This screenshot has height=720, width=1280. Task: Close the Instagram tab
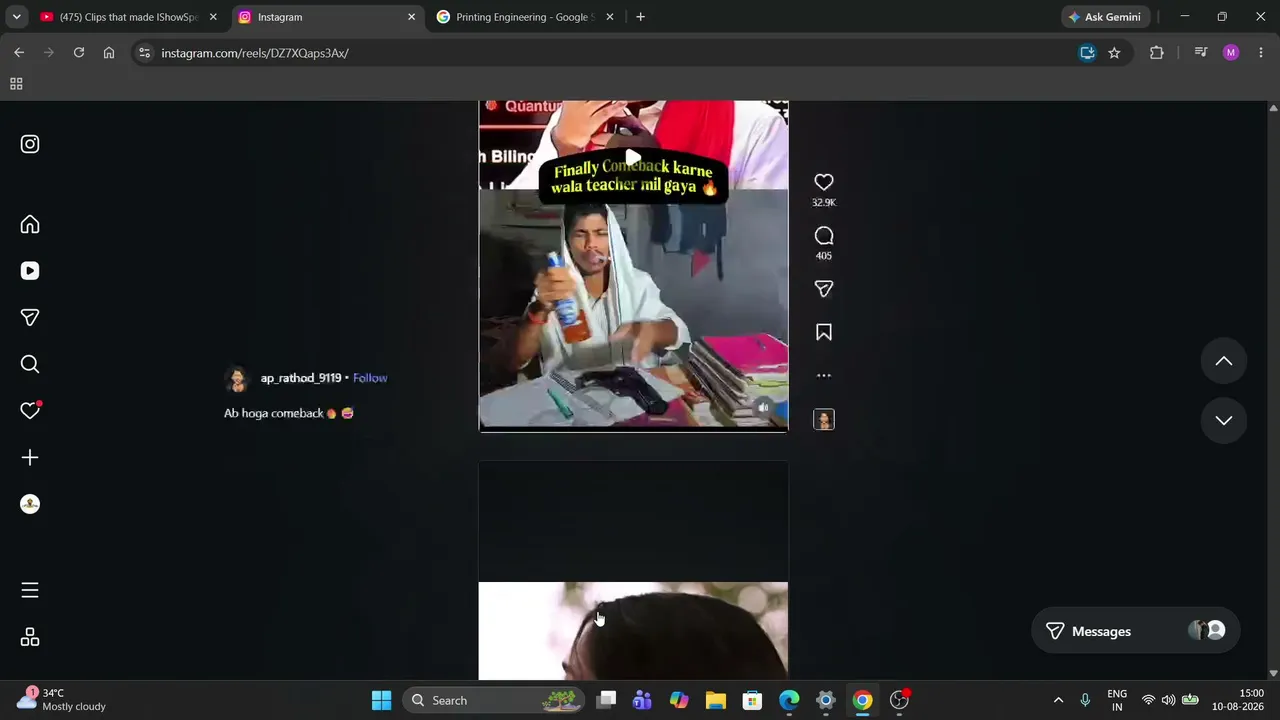pyautogui.click(x=411, y=17)
